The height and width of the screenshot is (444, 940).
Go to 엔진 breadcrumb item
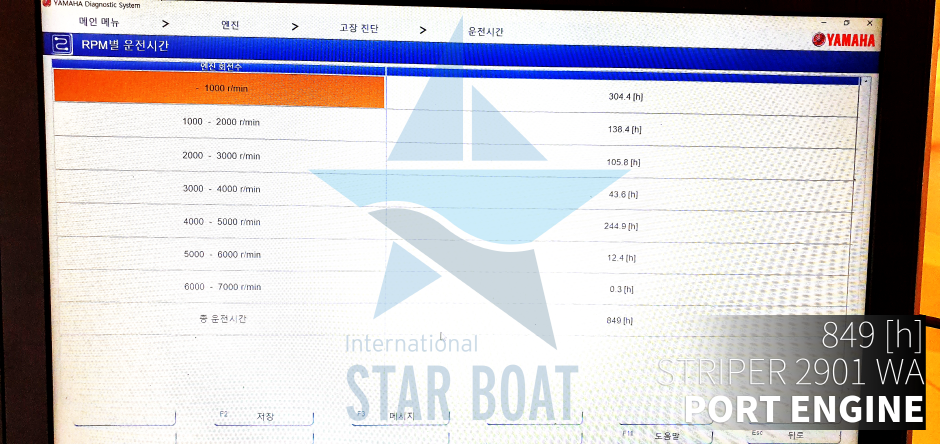231,25
